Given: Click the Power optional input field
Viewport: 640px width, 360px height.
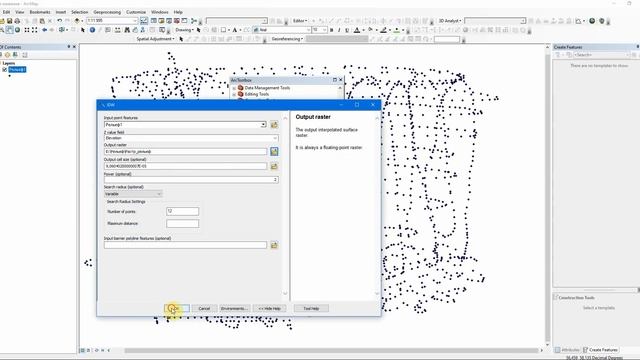Looking at the screenshot, I should pyautogui.click(x=191, y=180).
